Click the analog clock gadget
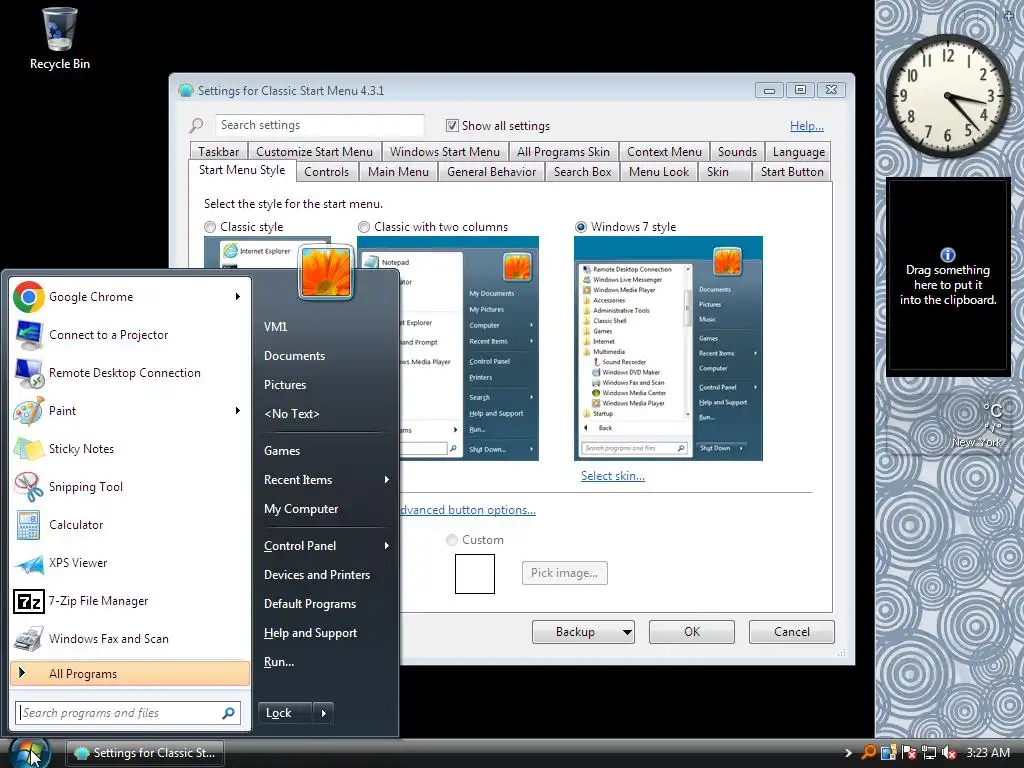The width and height of the screenshot is (1024, 768). pyautogui.click(x=948, y=97)
